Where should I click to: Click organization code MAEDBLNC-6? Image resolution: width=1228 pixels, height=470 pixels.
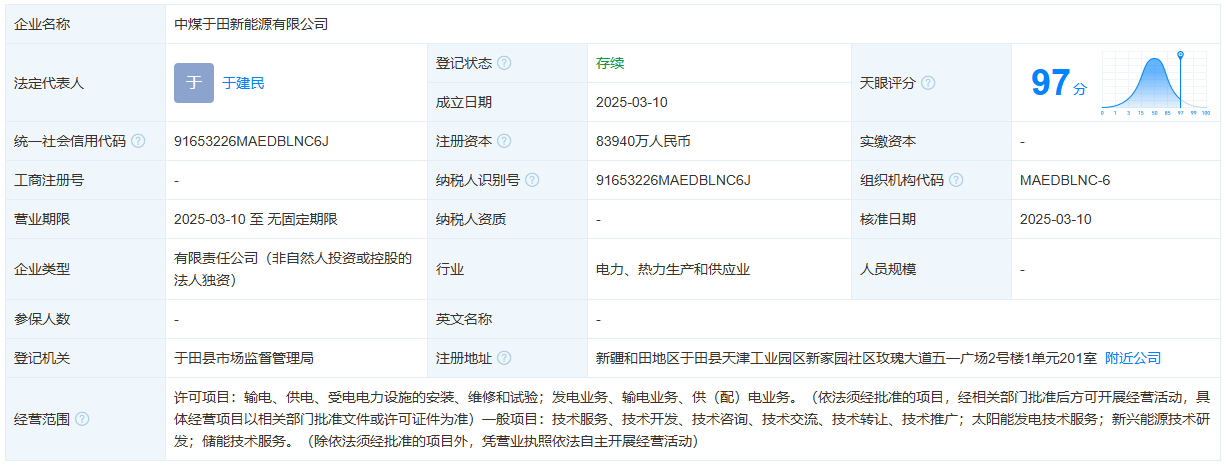click(x=1065, y=180)
